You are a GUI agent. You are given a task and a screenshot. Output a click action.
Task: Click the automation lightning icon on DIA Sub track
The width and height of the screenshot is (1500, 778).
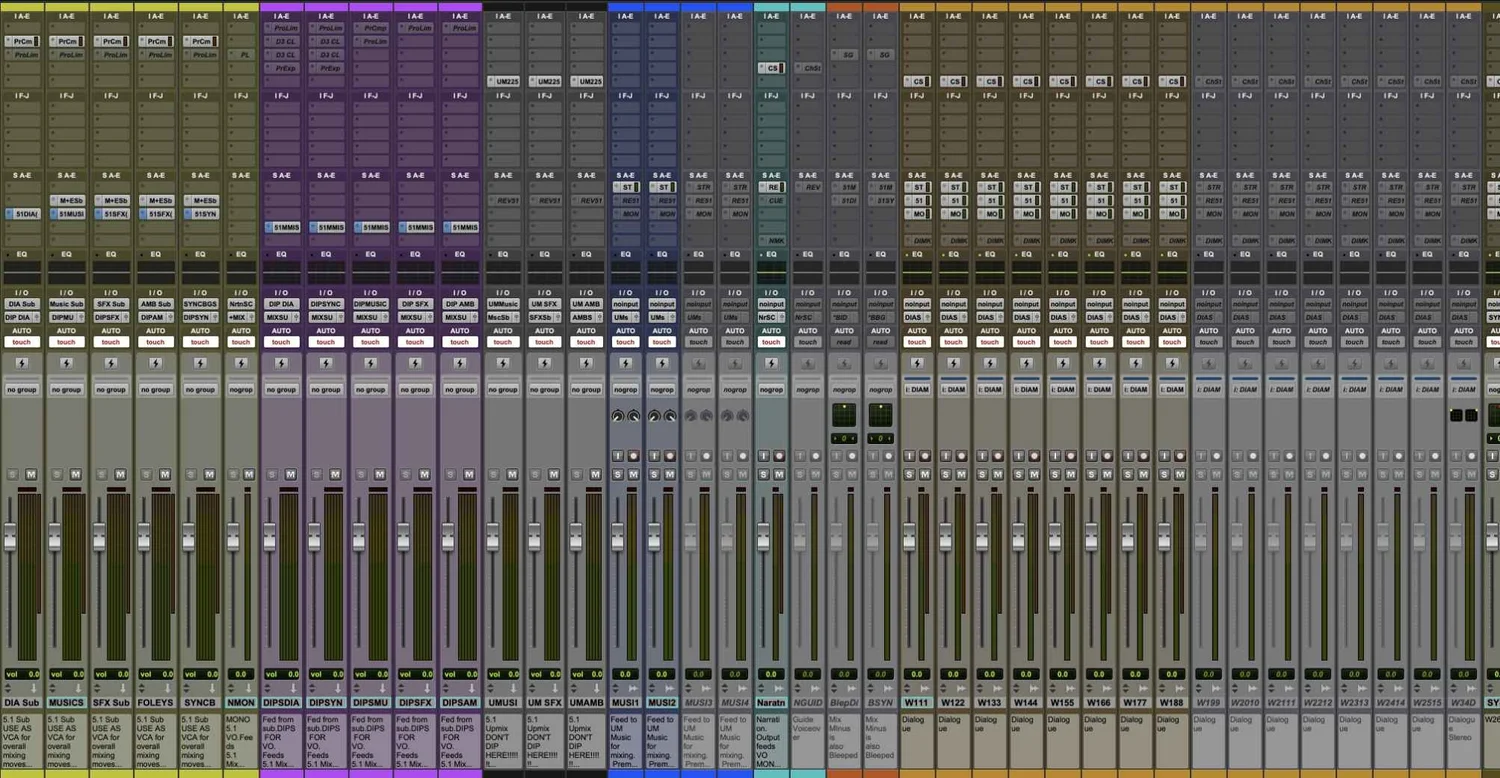(22, 363)
